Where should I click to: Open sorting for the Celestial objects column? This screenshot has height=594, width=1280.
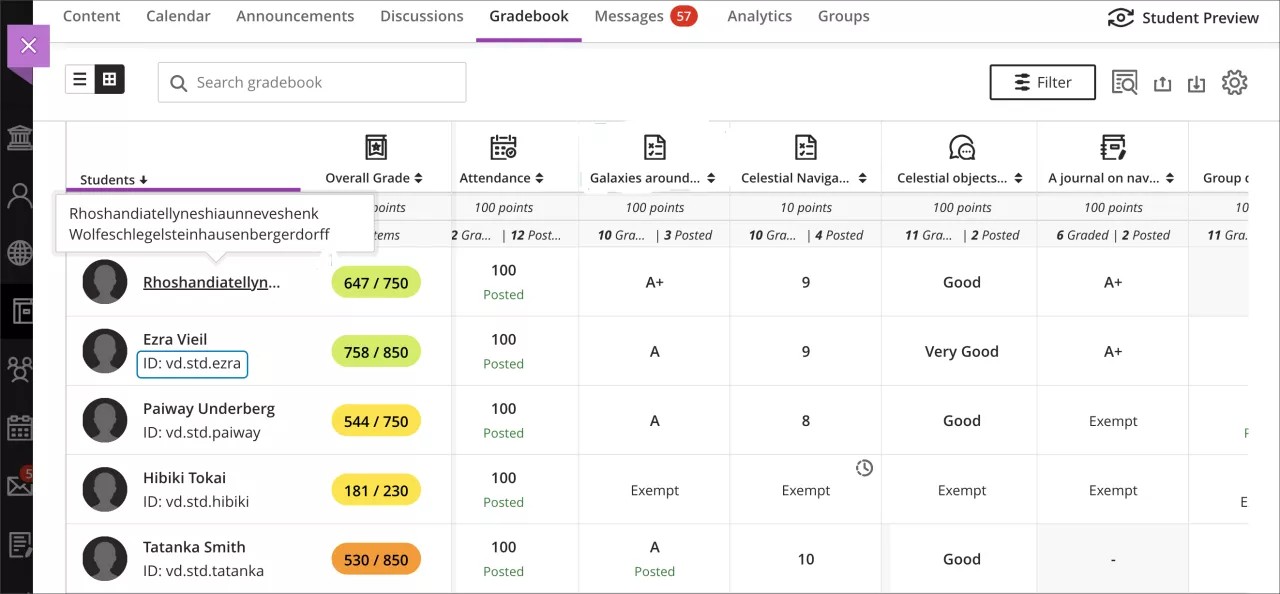coord(1018,178)
